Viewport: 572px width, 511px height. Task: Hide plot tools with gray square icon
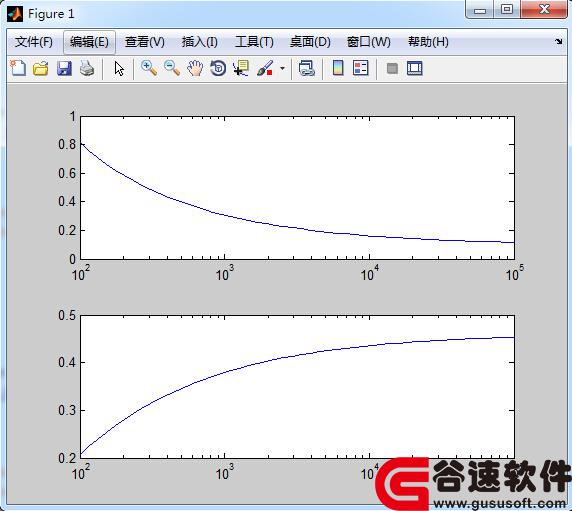[x=392, y=68]
